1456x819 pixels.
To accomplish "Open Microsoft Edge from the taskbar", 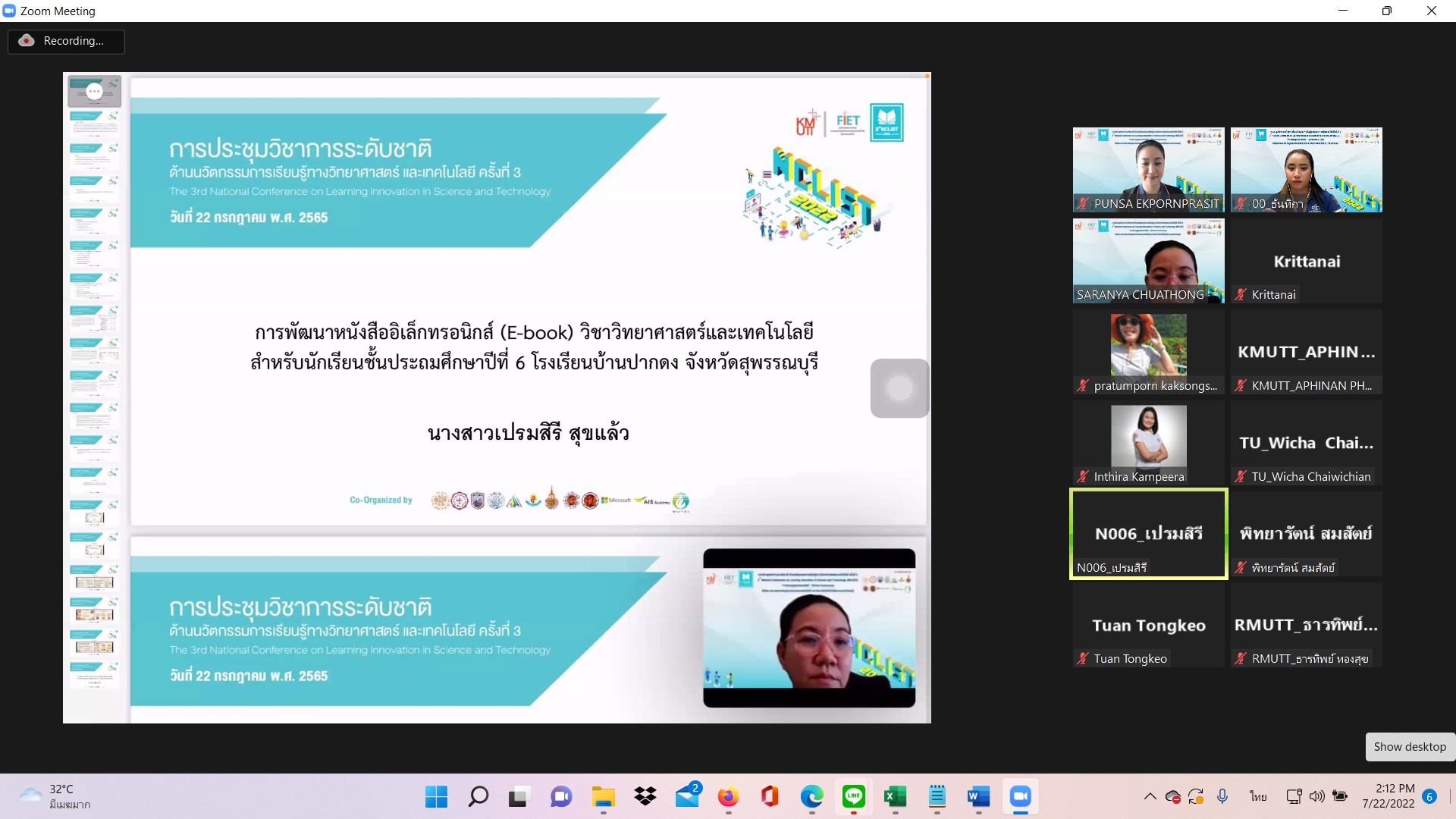I will pyautogui.click(x=811, y=796).
